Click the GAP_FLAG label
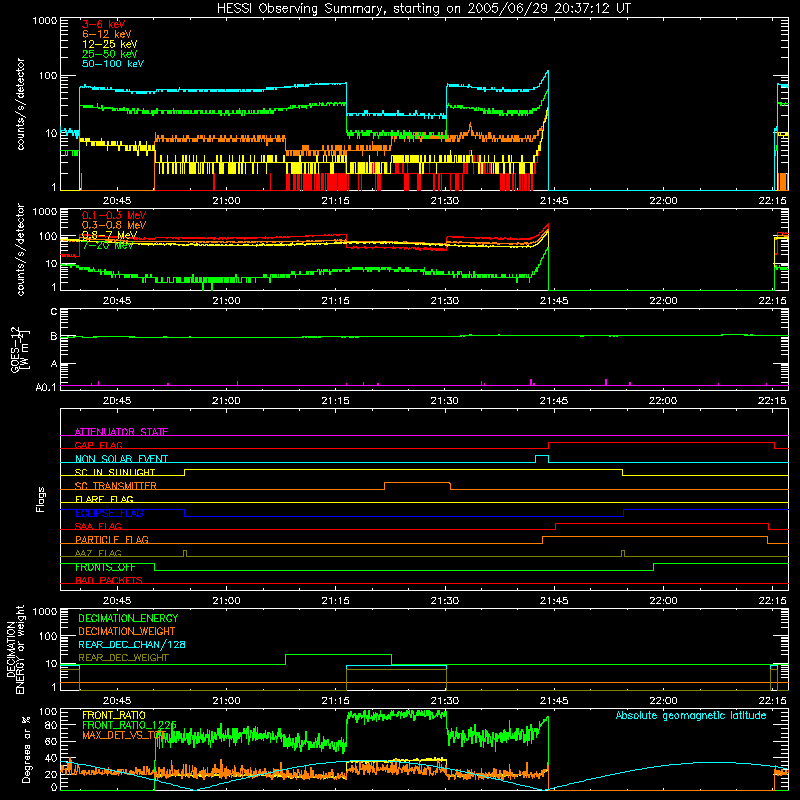The width and height of the screenshot is (800, 800). point(98,445)
